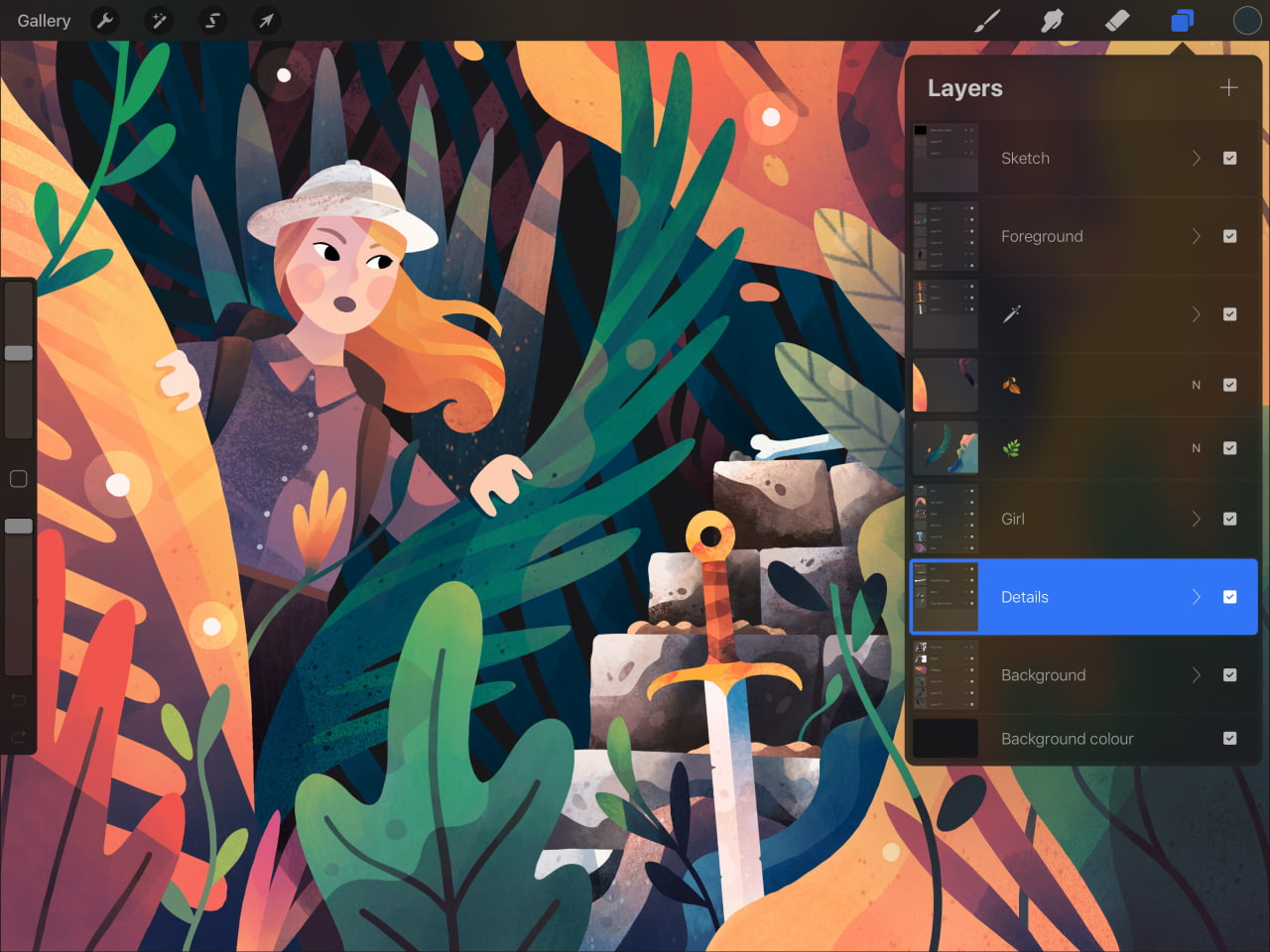The image size is (1270, 952).
Task: Open the Layers panel icon
Action: click(x=1182, y=20)
